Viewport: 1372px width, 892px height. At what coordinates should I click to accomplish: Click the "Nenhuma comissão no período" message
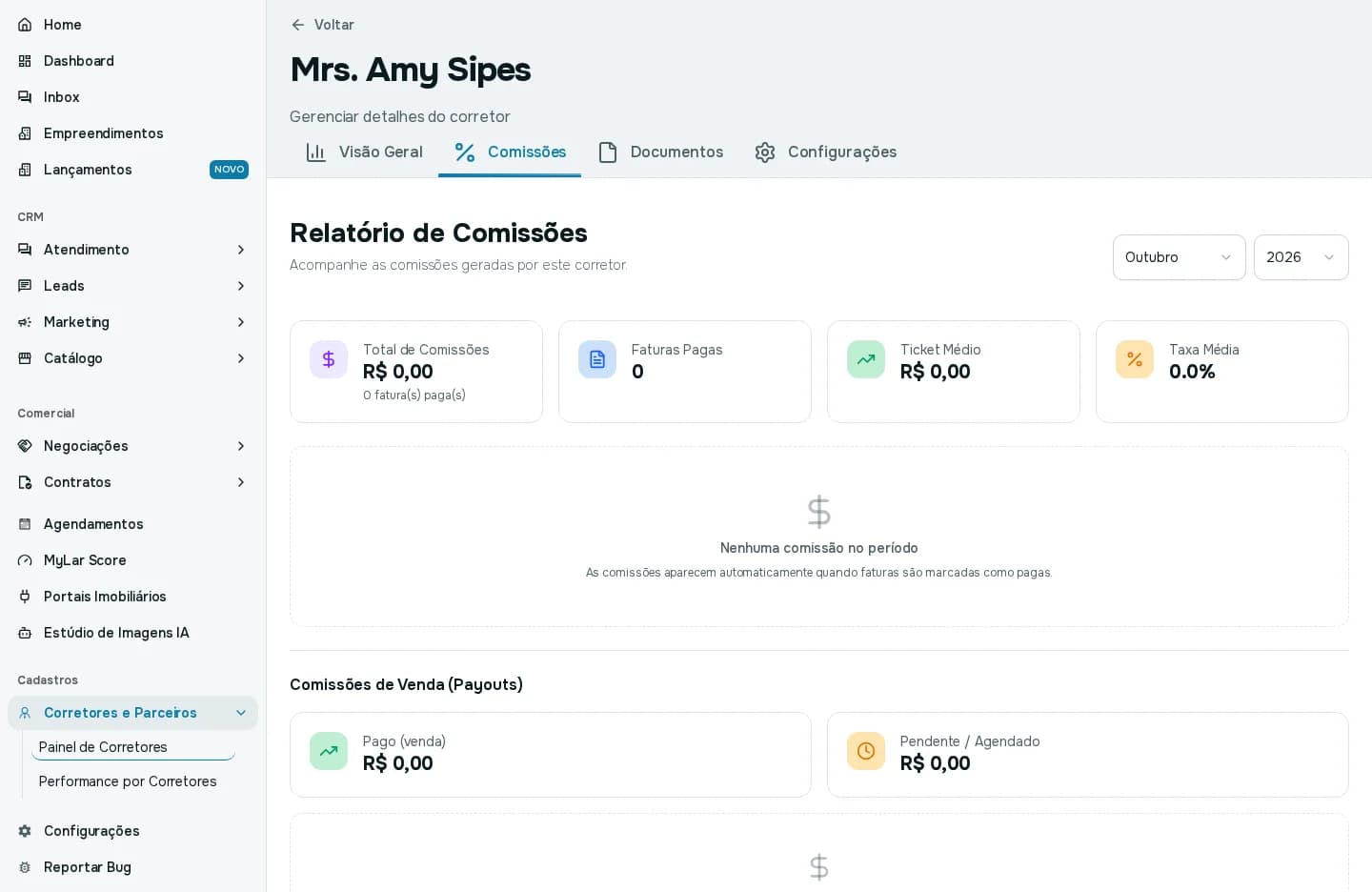(819, 548)
